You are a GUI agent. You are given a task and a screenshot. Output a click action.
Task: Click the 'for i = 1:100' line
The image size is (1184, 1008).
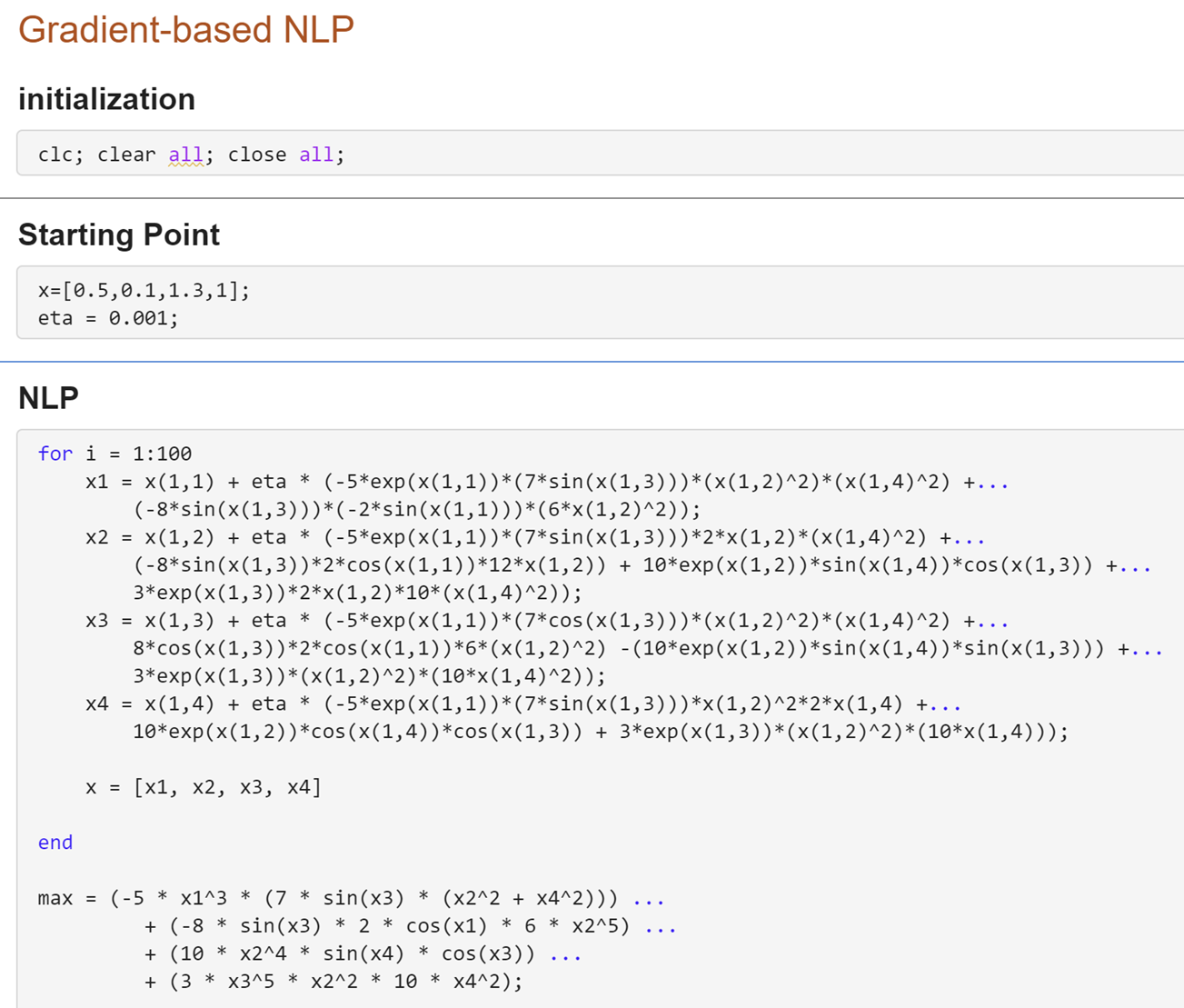[x=114, y=453]
